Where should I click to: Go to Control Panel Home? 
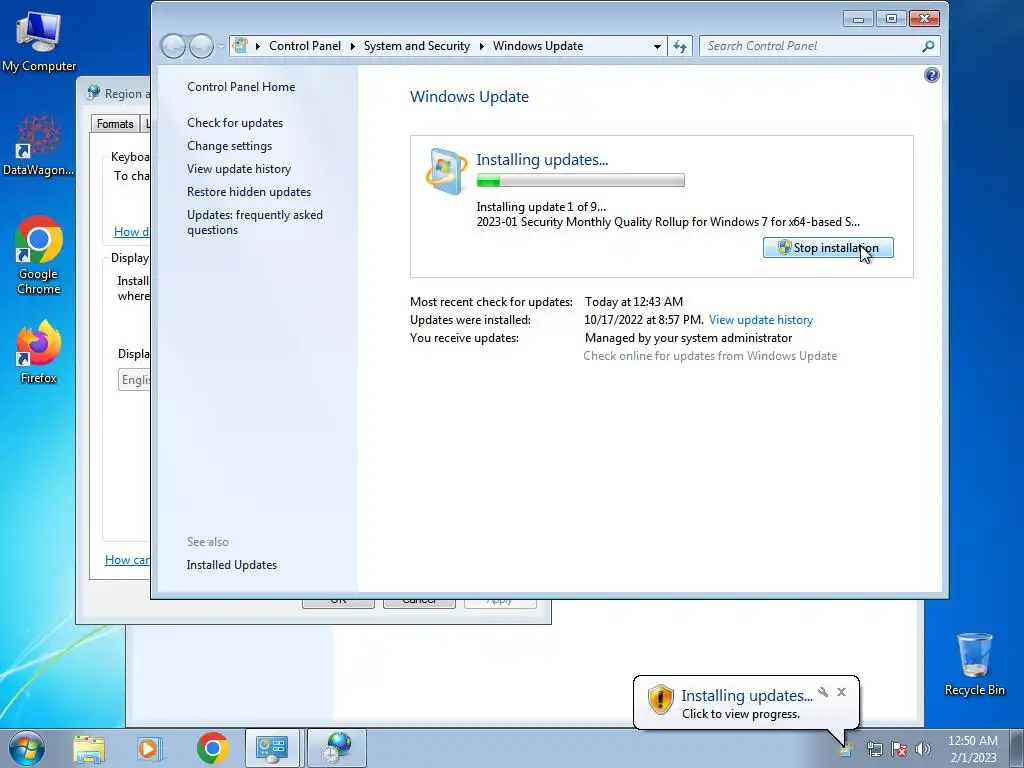tap(241, 87)
